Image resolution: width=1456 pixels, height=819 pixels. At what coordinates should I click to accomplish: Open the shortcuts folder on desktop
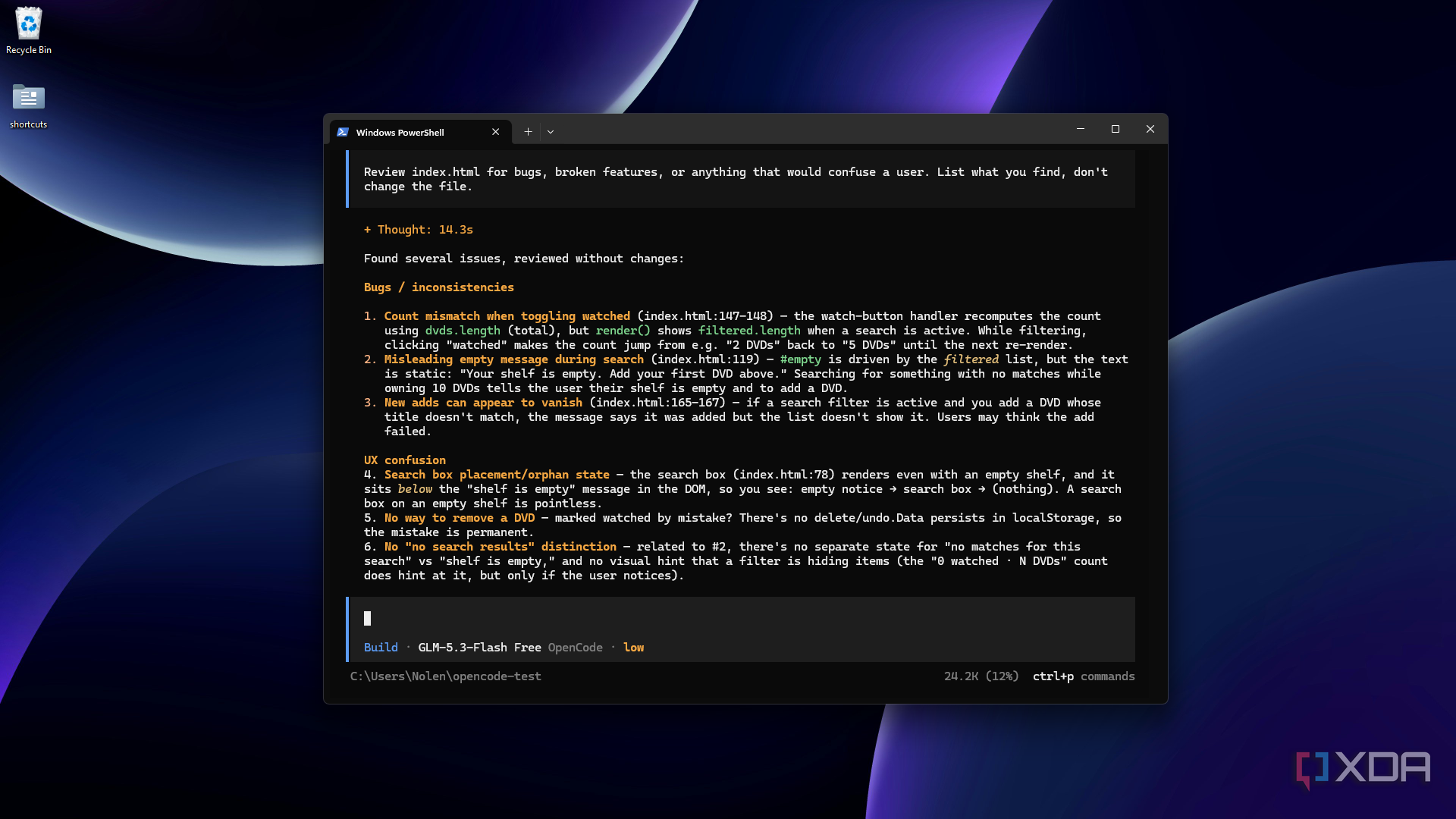click(29, 105)
